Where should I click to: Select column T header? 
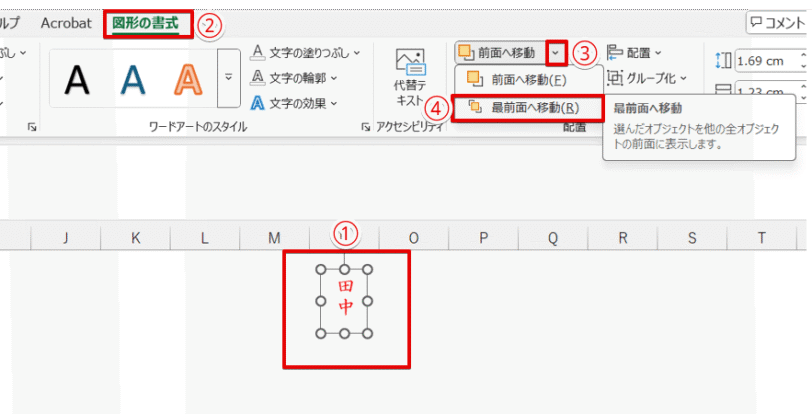click(x=762, y=238)
